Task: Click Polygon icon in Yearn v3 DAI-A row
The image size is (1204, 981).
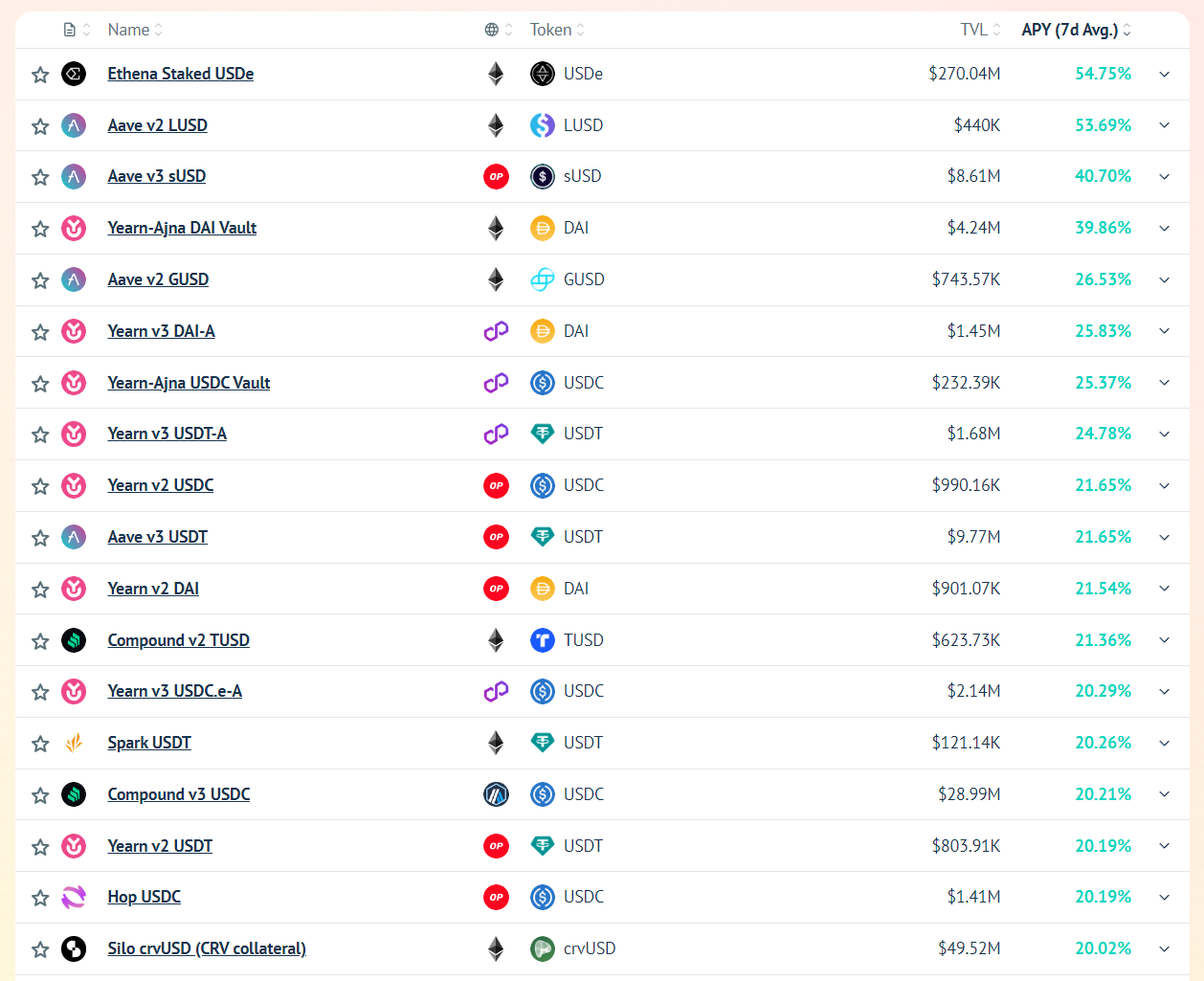Action: (x=496, y=331)
